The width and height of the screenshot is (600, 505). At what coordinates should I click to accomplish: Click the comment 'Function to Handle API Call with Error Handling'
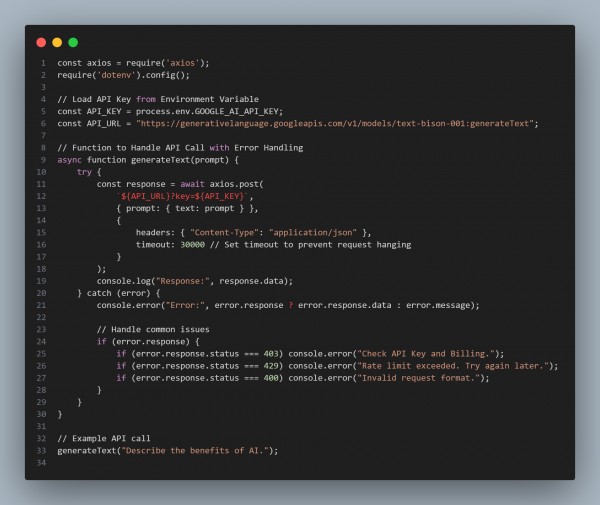pyautogui.click(x=180, y=148)
